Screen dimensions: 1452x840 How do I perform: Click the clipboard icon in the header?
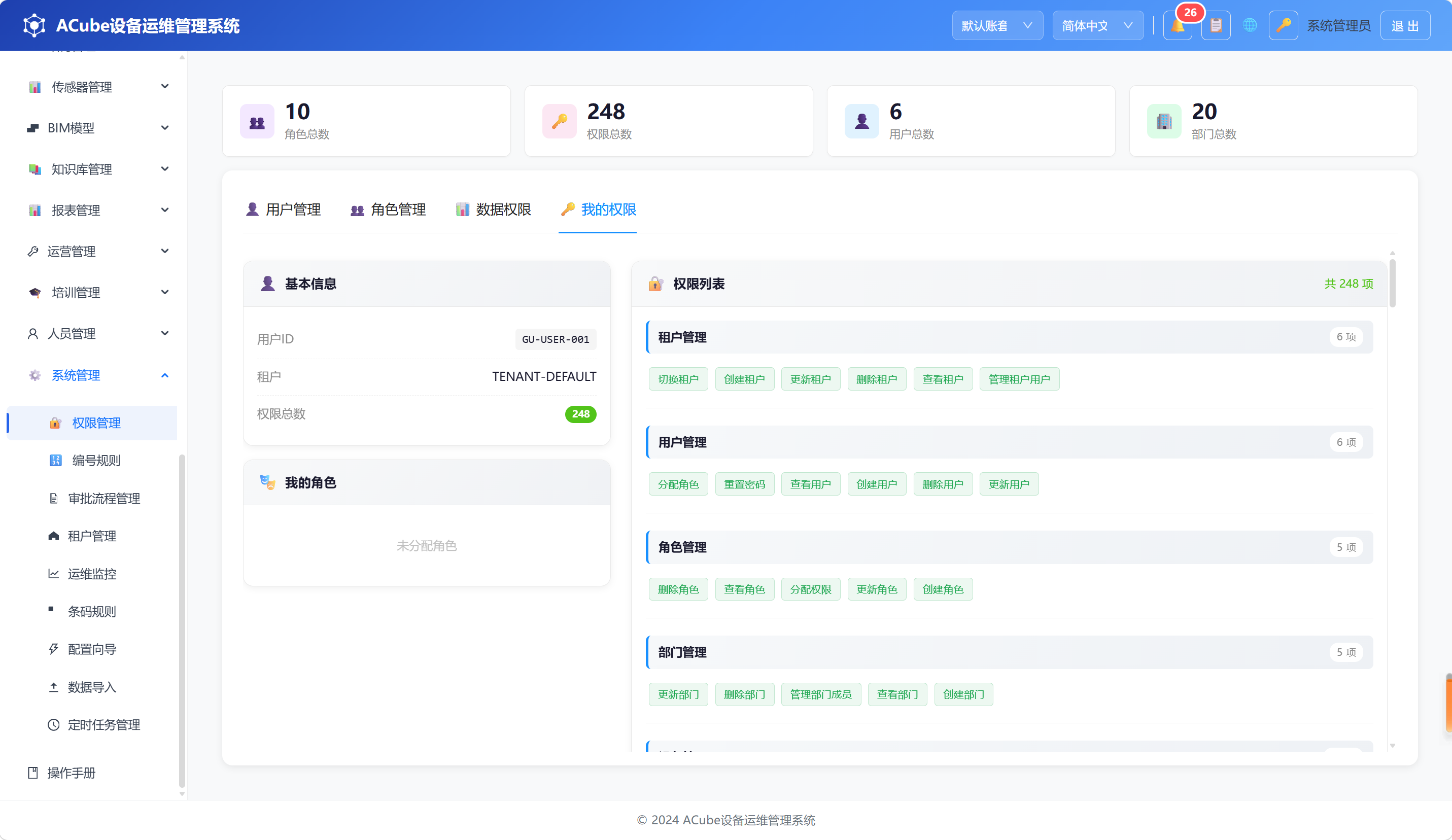[1216, 25]
